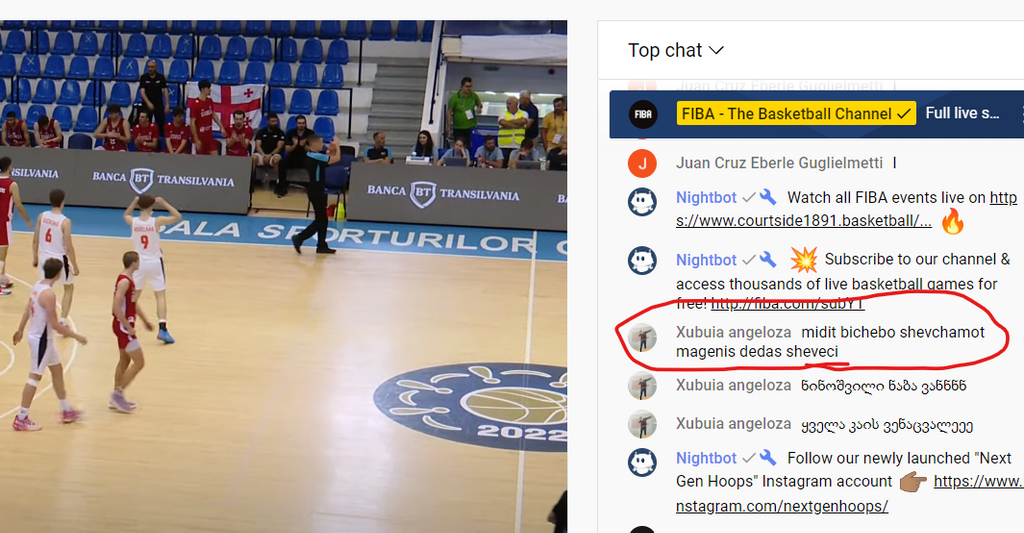Click the basketball video player area
The image size is (1024, 533).
point(283,276)
